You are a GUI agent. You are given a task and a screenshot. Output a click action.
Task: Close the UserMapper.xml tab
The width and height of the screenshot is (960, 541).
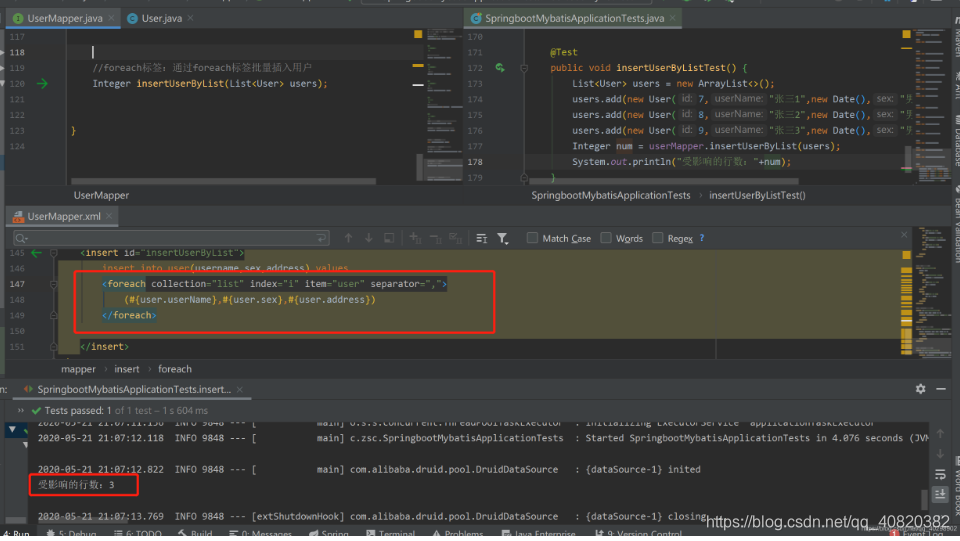(x=109, y=217)
